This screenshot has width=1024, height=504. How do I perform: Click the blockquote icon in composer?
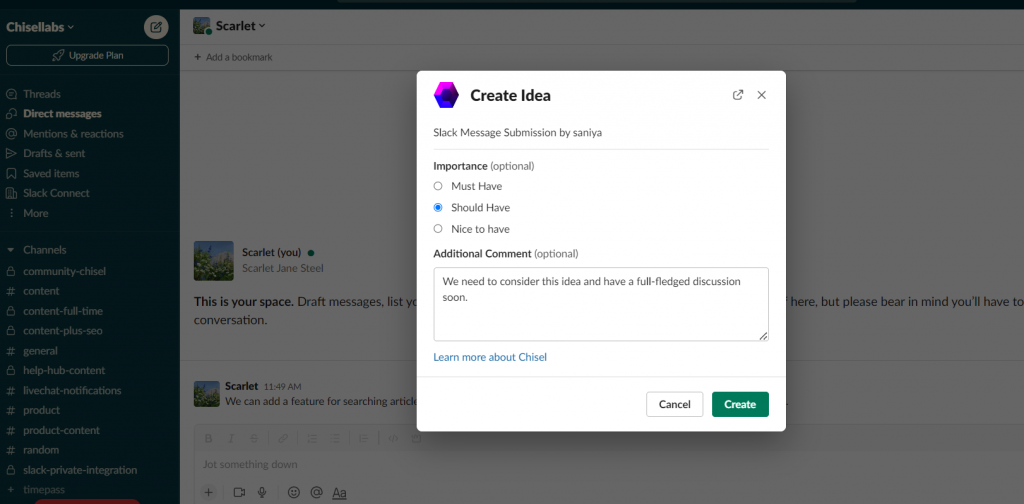364,438
